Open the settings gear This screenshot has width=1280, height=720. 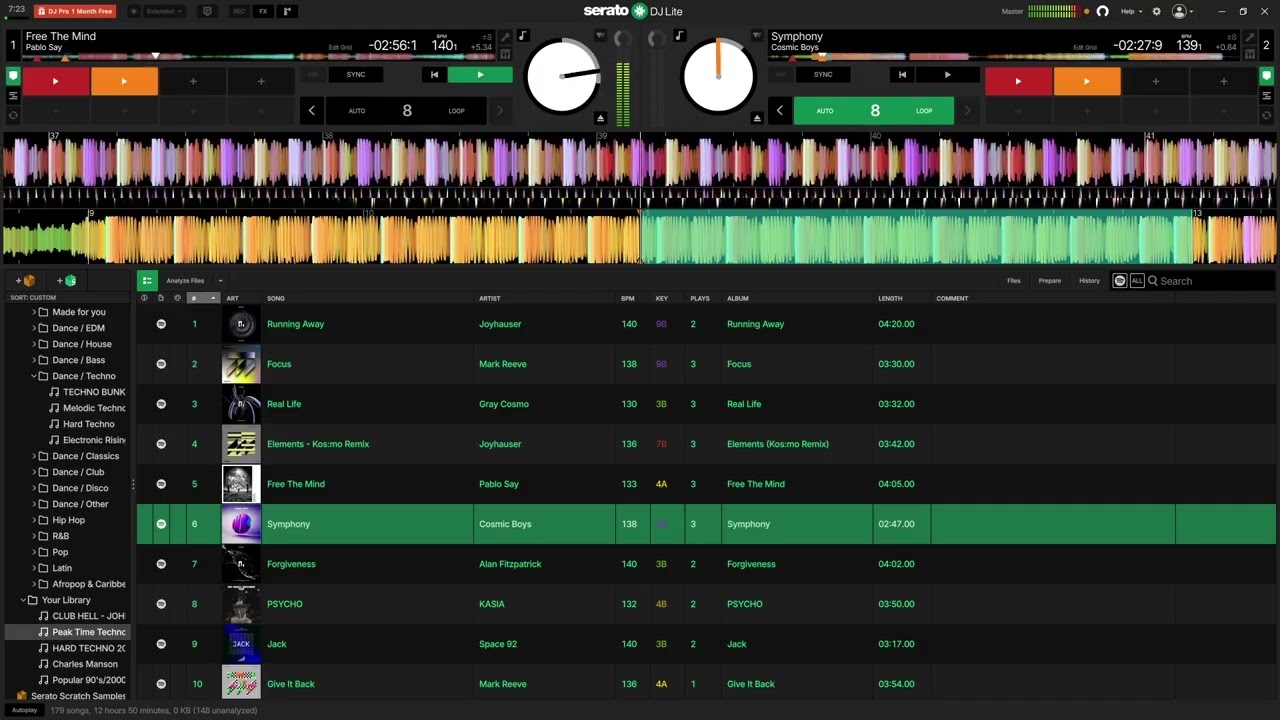pyautogui.click(x=1157, y=11)
